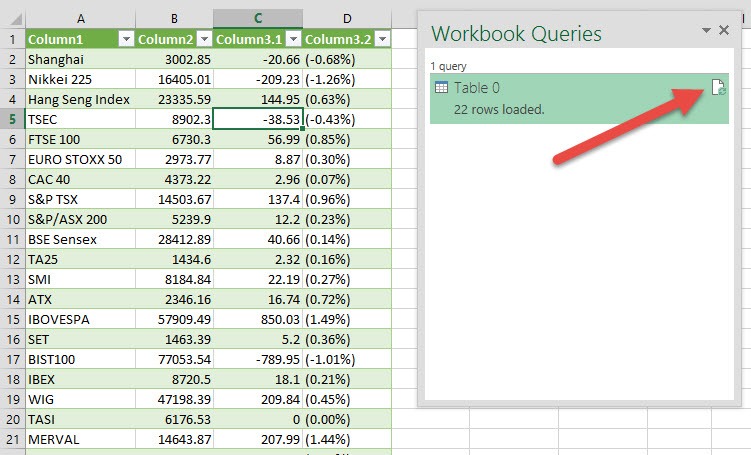Image resolution: width=751 pixels, height=455 pixels.
Task: Select the WIG cell
Action: tap(80, 399)
